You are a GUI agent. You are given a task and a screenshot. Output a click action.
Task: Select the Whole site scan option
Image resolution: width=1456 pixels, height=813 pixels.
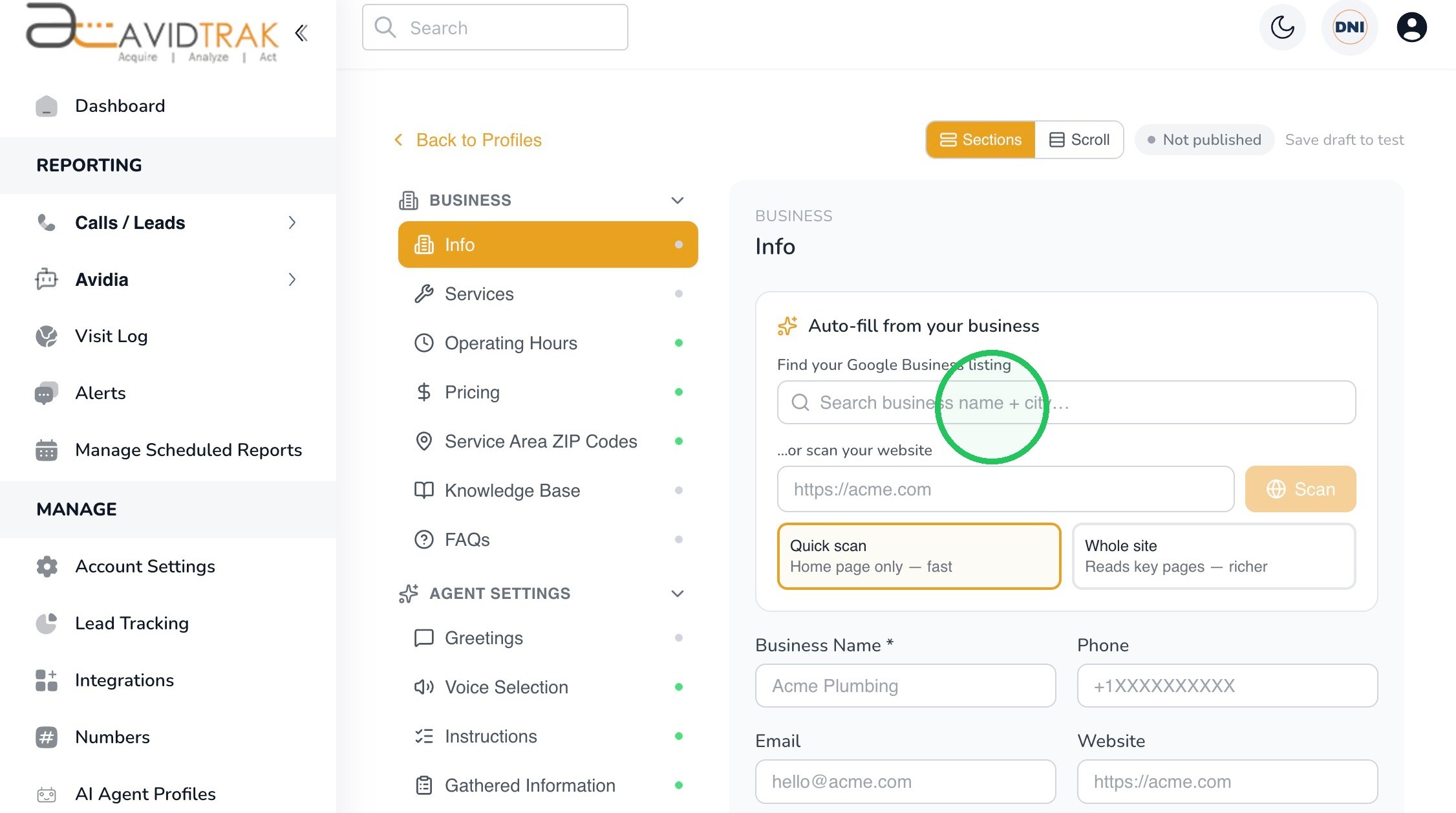[x=1214, y=556]
